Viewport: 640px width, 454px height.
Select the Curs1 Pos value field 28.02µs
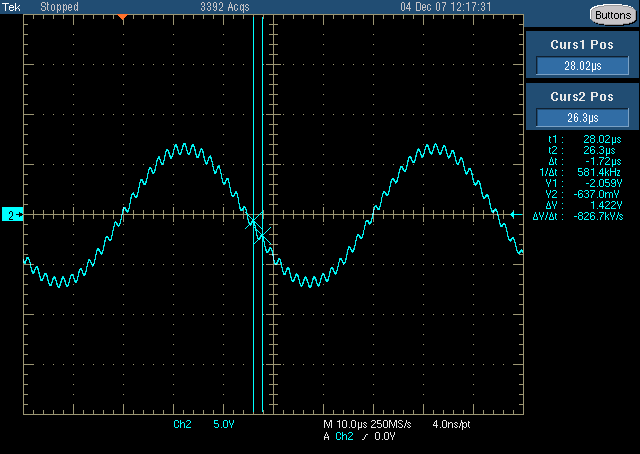click(x=582, y=66)
